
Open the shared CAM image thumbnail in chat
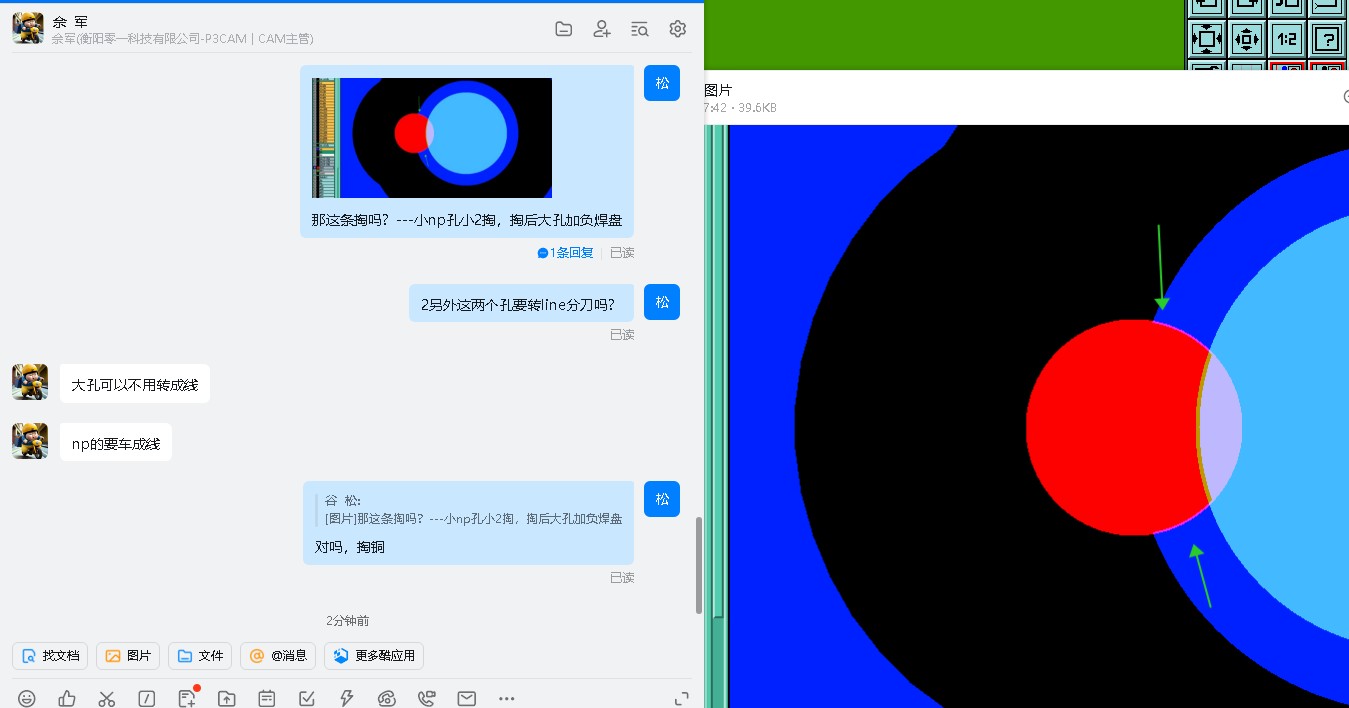432,138
